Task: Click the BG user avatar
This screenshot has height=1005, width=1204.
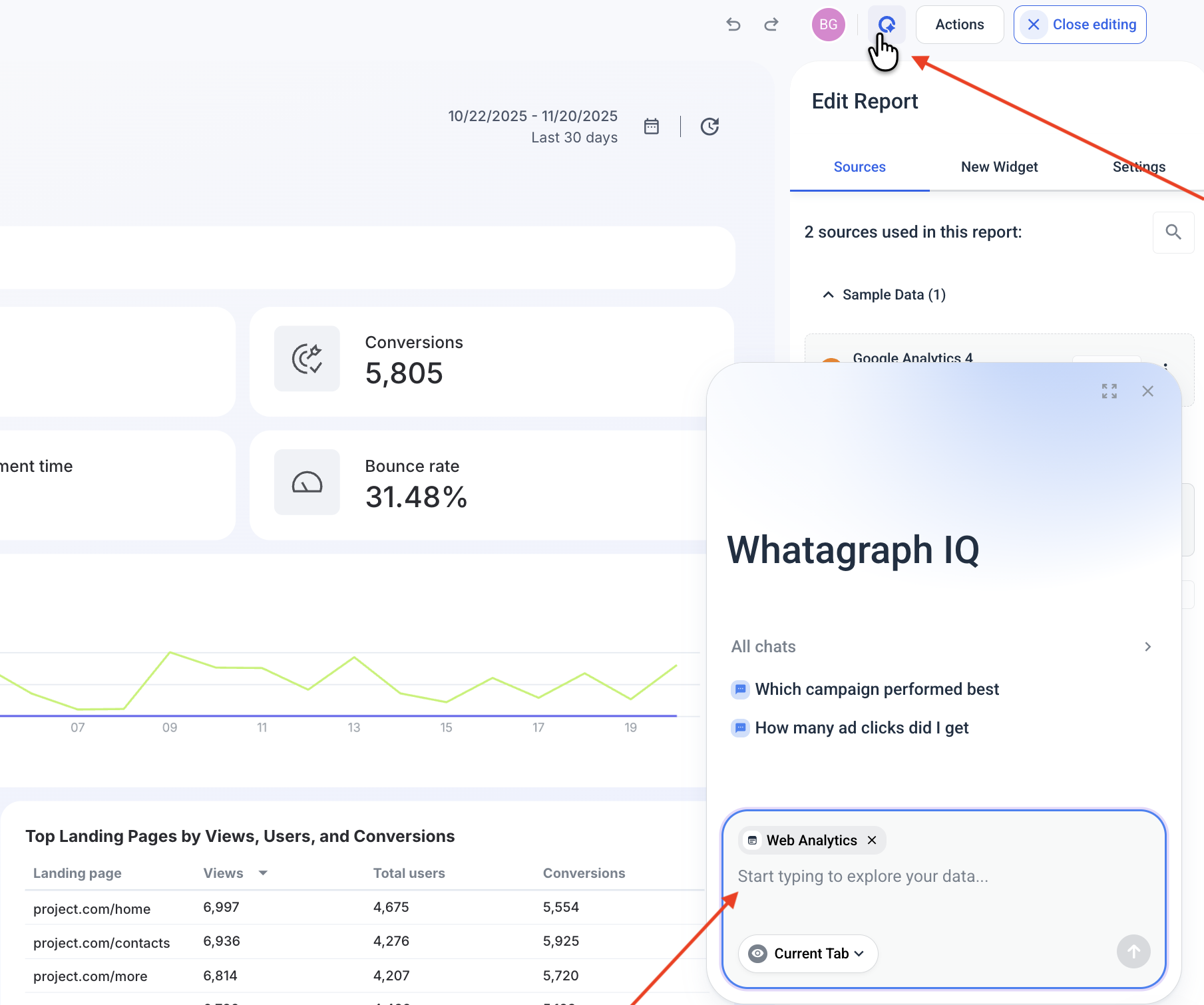Action: click(828, 24)
